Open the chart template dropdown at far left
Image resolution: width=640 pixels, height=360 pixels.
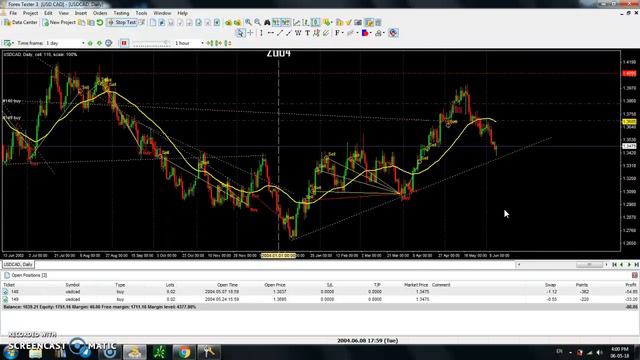[x=9, y=43]
